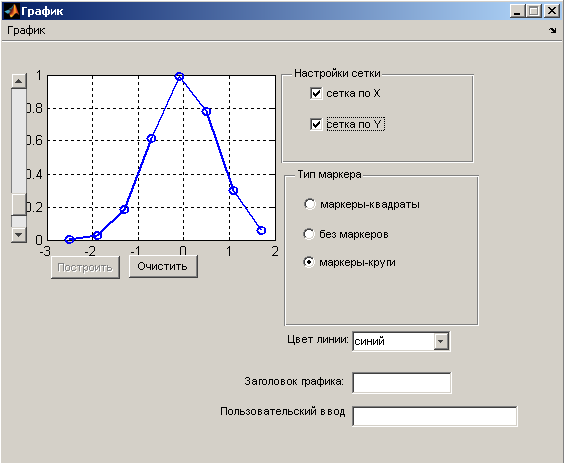This screenshot has height=463, width=564.
Task: Click the 'Настройки сетки' panel title
Action: (x=337, y=73)
